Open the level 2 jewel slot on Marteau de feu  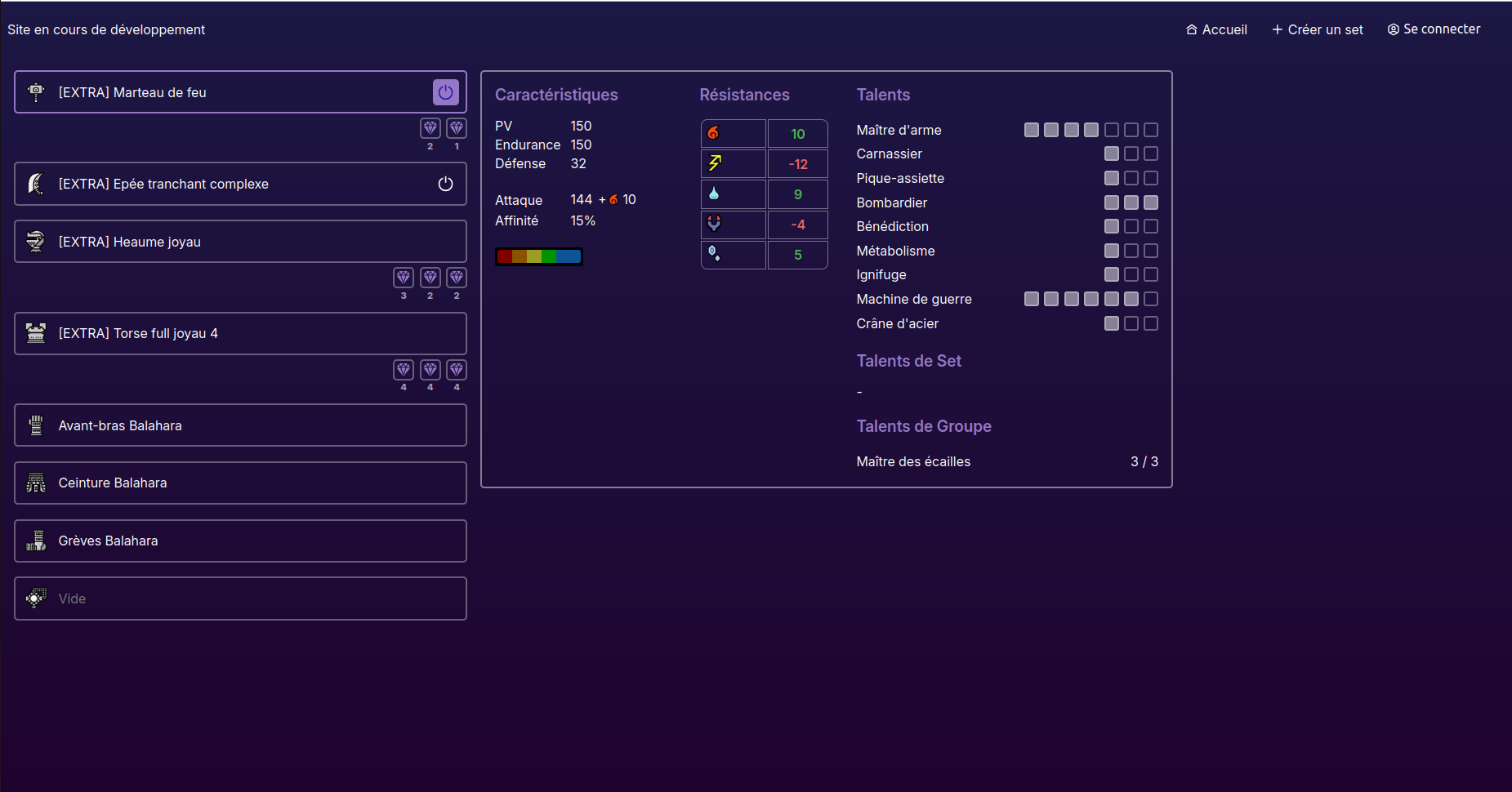pyautogui.click(x=430, y=128)
